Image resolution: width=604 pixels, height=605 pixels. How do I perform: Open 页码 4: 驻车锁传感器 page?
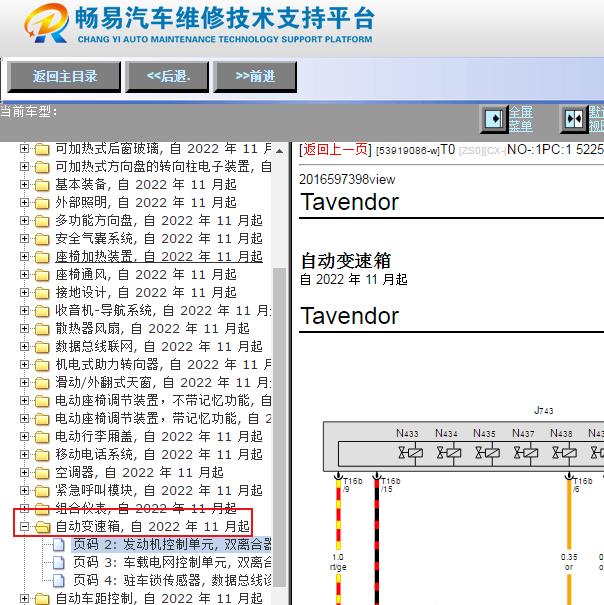click(172, 580)
